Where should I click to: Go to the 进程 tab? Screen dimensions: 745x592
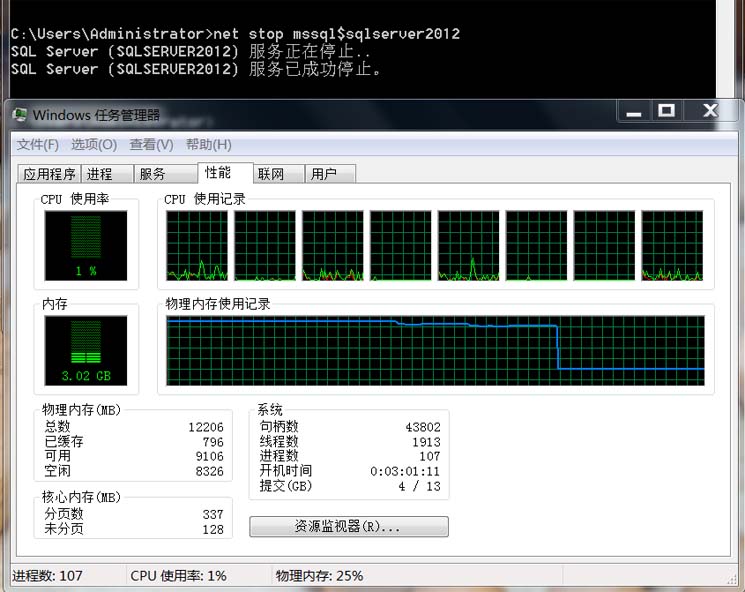click(x=100, y=174)
